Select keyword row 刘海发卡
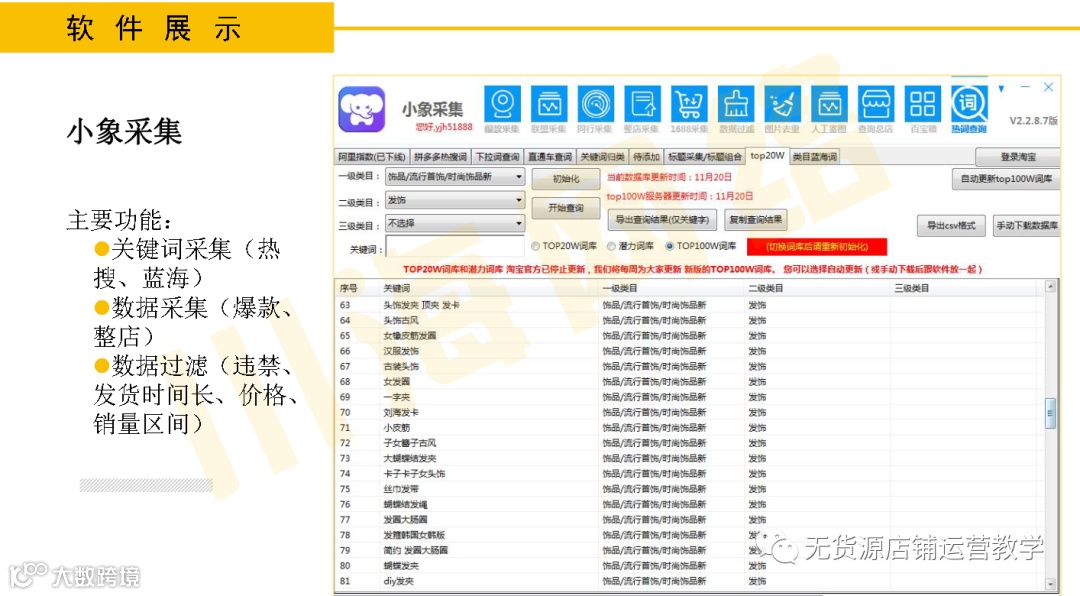The height and width of the screenshot is (596, 1080). coord(689,413)
